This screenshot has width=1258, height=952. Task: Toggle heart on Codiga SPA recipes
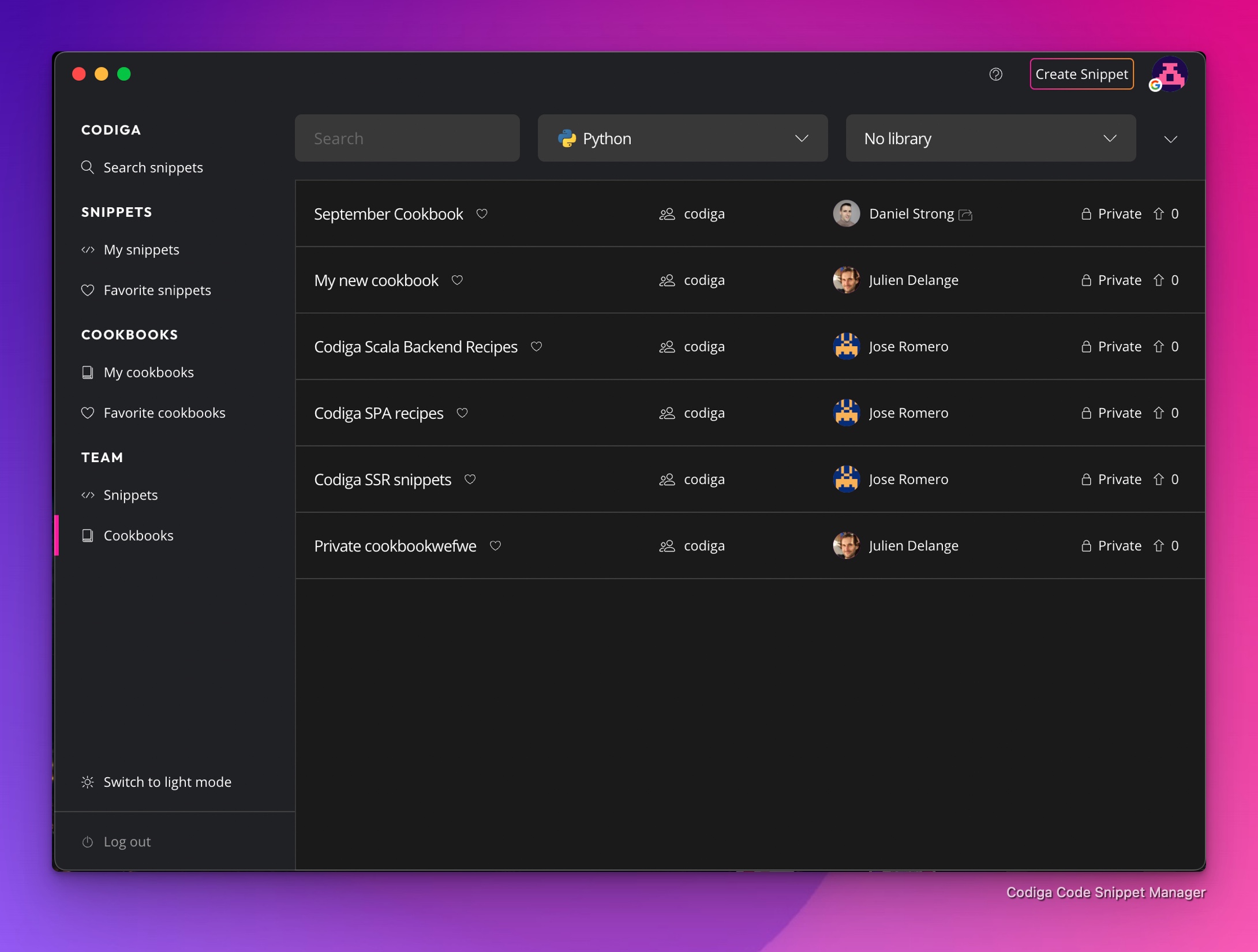pos(462,413)
